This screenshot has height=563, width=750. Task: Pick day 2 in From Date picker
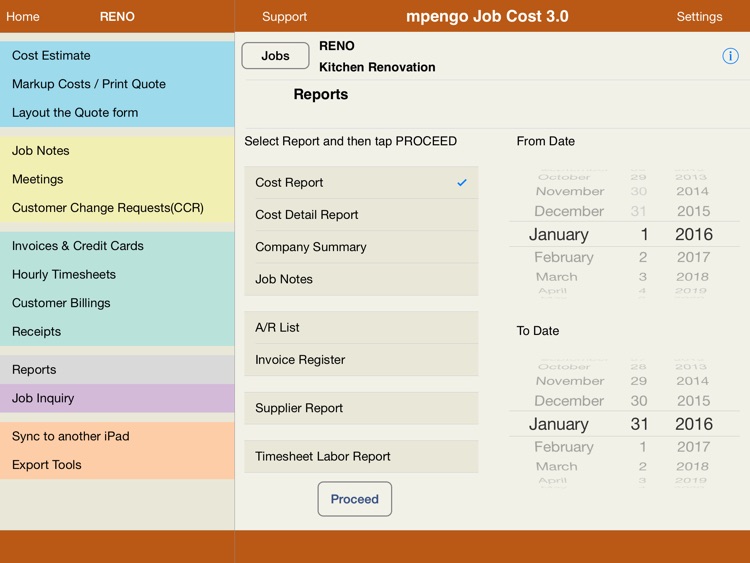[x=643, y=257]
